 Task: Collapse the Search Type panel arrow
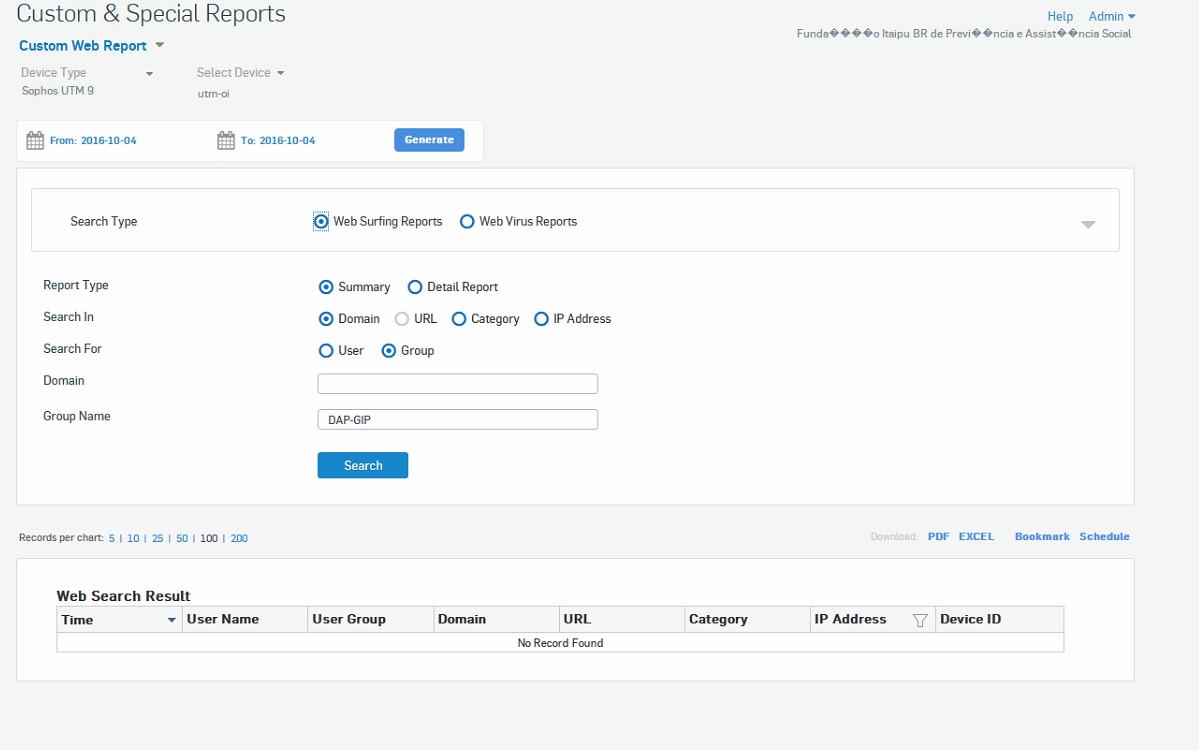(1088, 224)
